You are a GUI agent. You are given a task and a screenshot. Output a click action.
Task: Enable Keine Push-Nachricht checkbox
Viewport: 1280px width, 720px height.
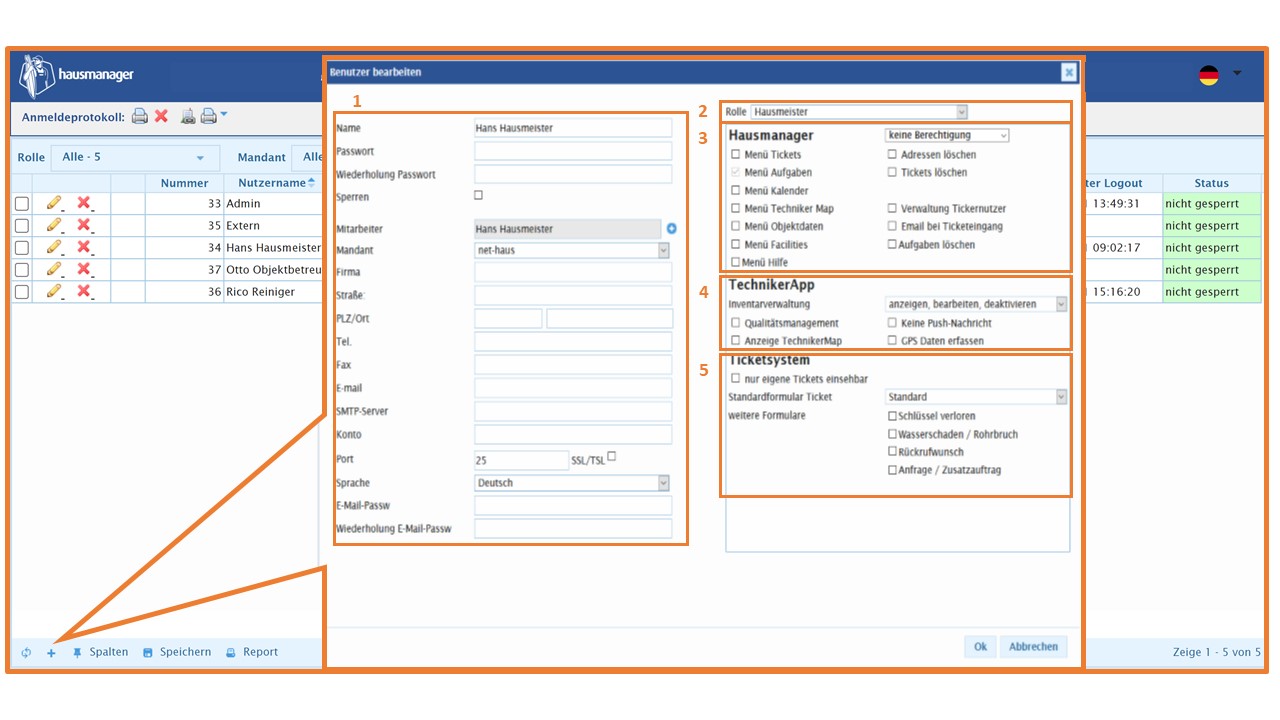pos(893,323)
